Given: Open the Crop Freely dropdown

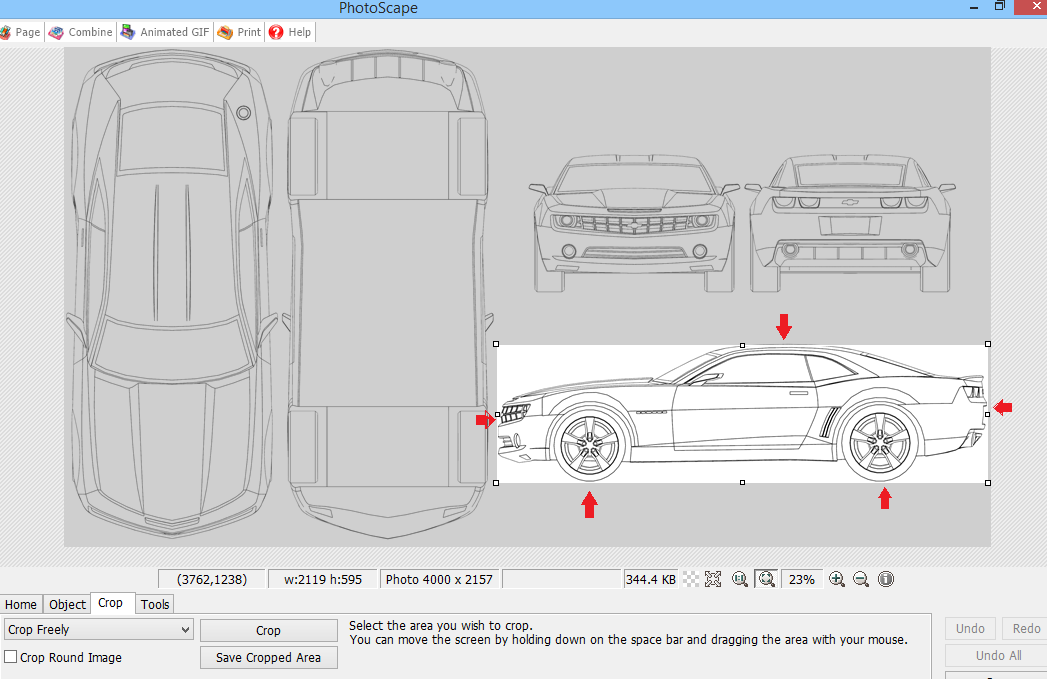Looking at the screenshot, I should click(x=97, y=628).
